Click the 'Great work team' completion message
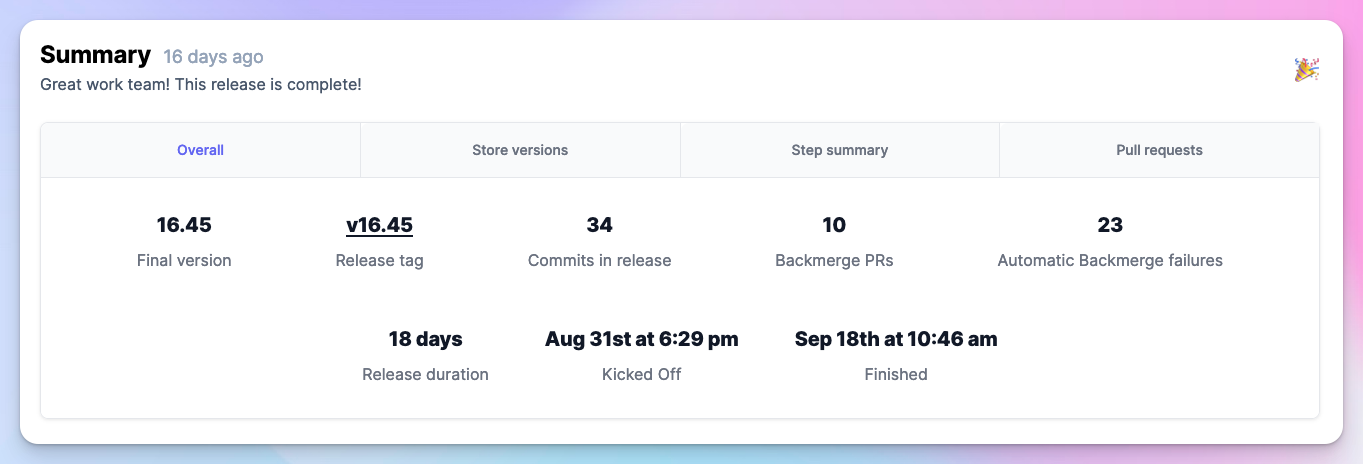This screenshot has width=1363, height=464. [201, 85]
